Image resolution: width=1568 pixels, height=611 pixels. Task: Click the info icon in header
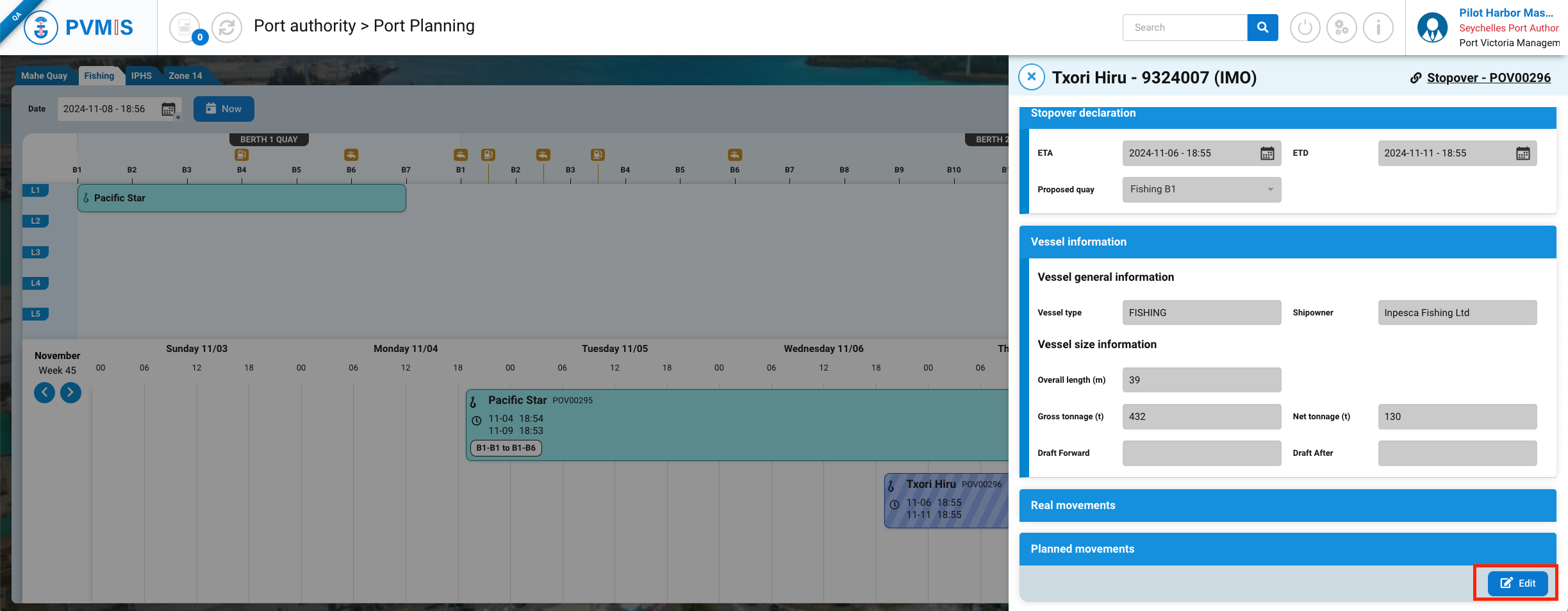click(x=1378, y=28)
